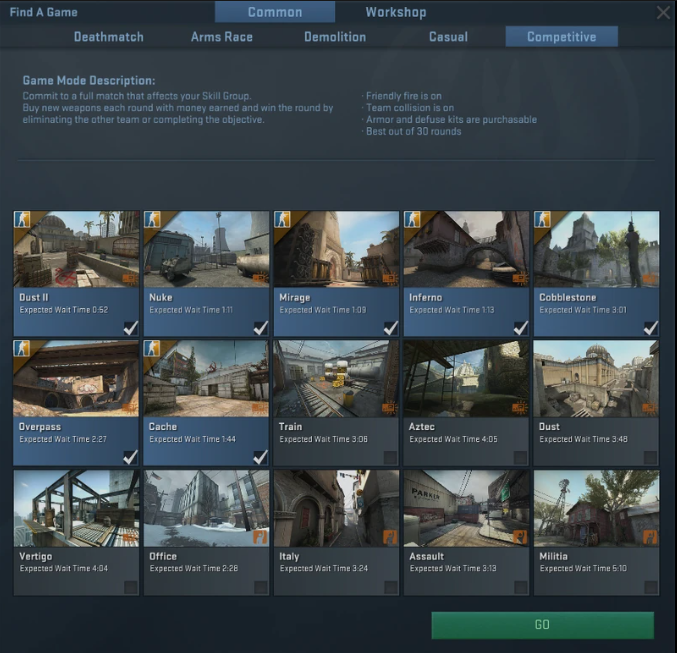Click bomb defusal icon on Mirage thumbnail
This screenshot has width=677, height=653.
[x=390, y=279]
